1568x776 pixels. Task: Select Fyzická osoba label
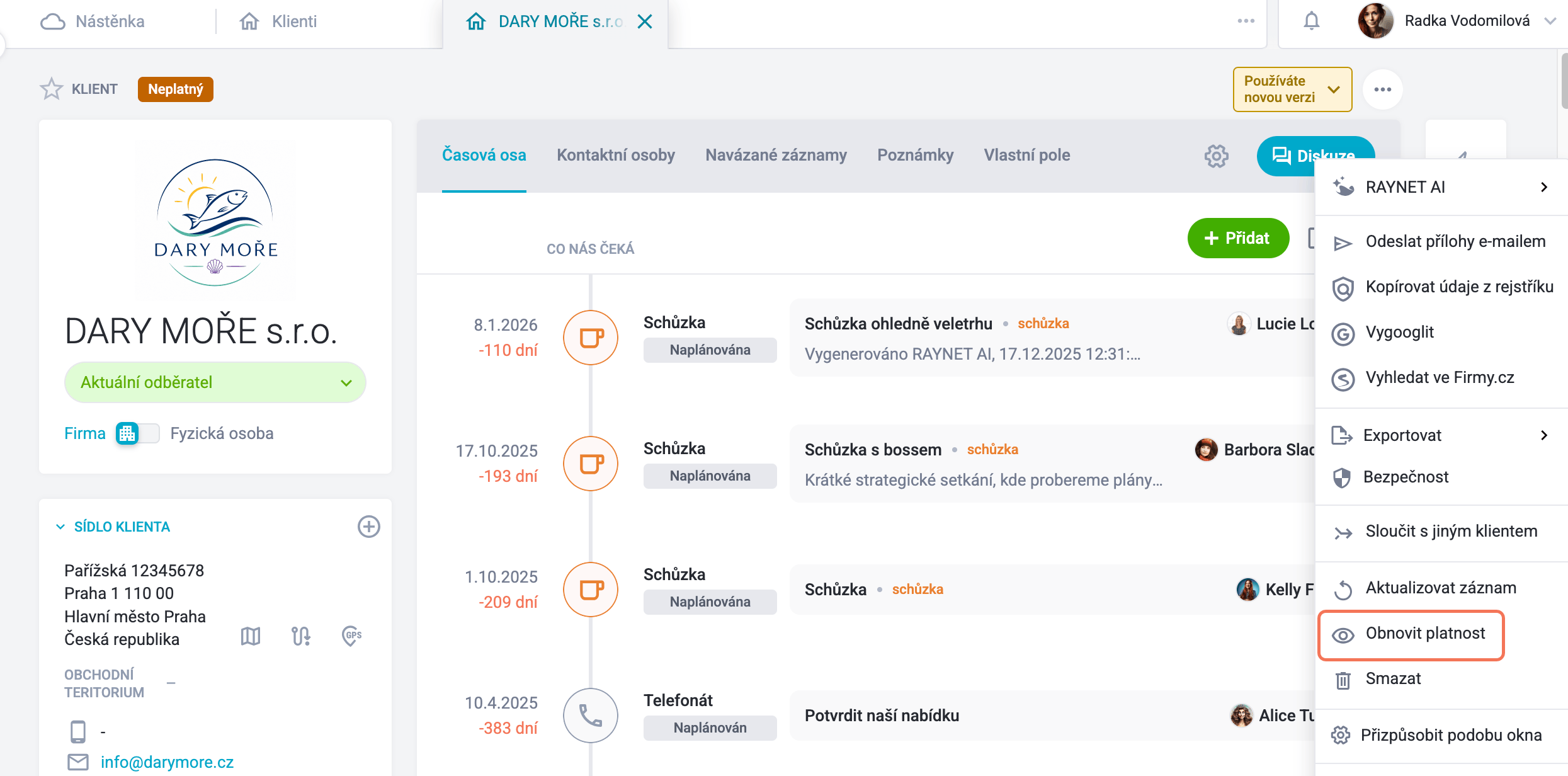click(x=222, y=433)
